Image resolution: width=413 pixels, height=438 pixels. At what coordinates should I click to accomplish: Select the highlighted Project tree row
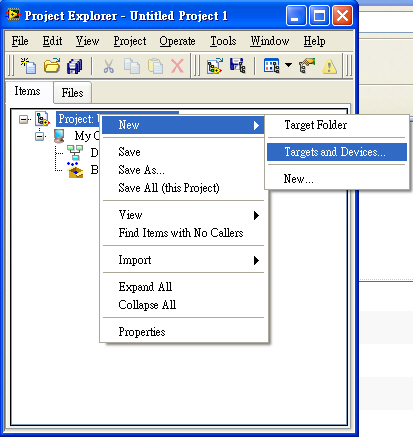77,119
